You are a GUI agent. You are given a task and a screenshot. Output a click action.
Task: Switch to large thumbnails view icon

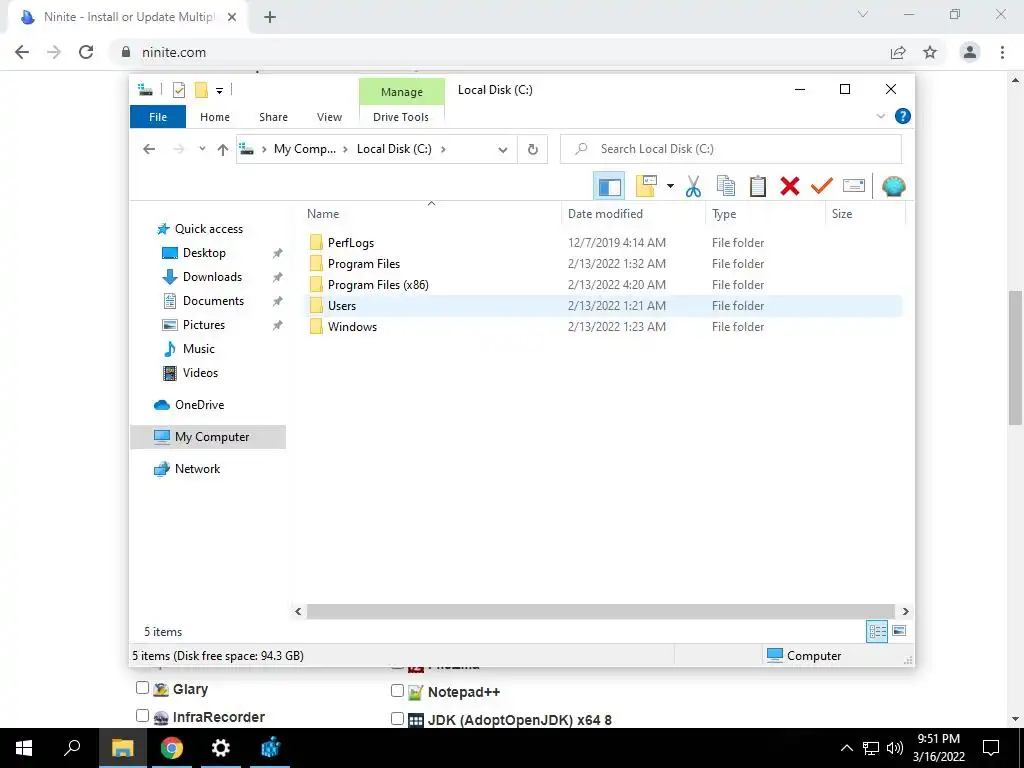899,631
